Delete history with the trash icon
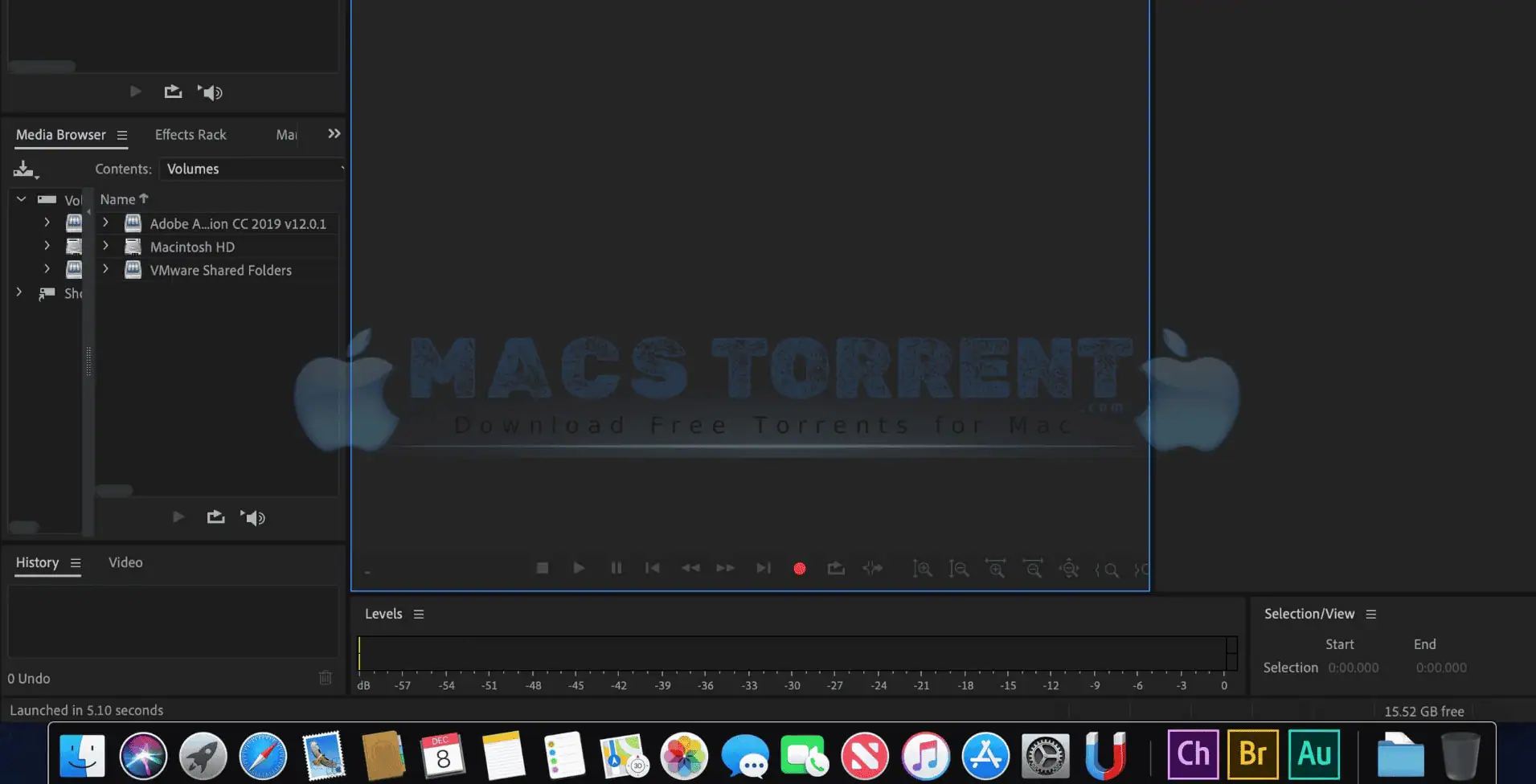1536x784 pixels. pyautogui.click(x=326, y=678)
